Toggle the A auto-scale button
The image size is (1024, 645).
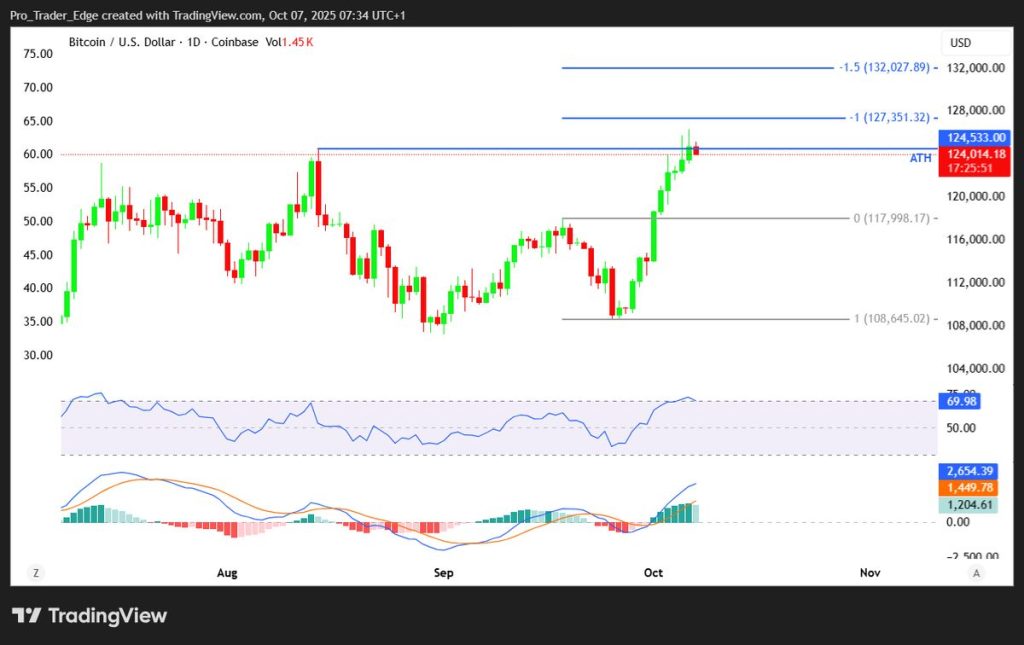tap(976, 573)
